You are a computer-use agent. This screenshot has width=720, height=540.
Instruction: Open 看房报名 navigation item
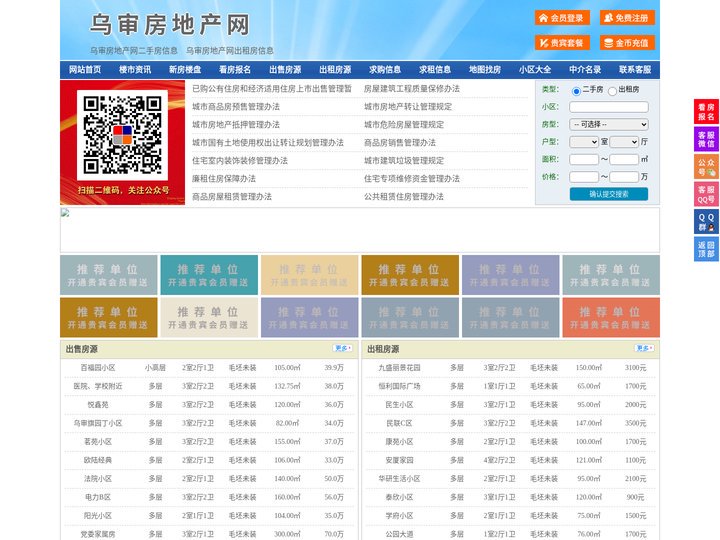point(235,70)
